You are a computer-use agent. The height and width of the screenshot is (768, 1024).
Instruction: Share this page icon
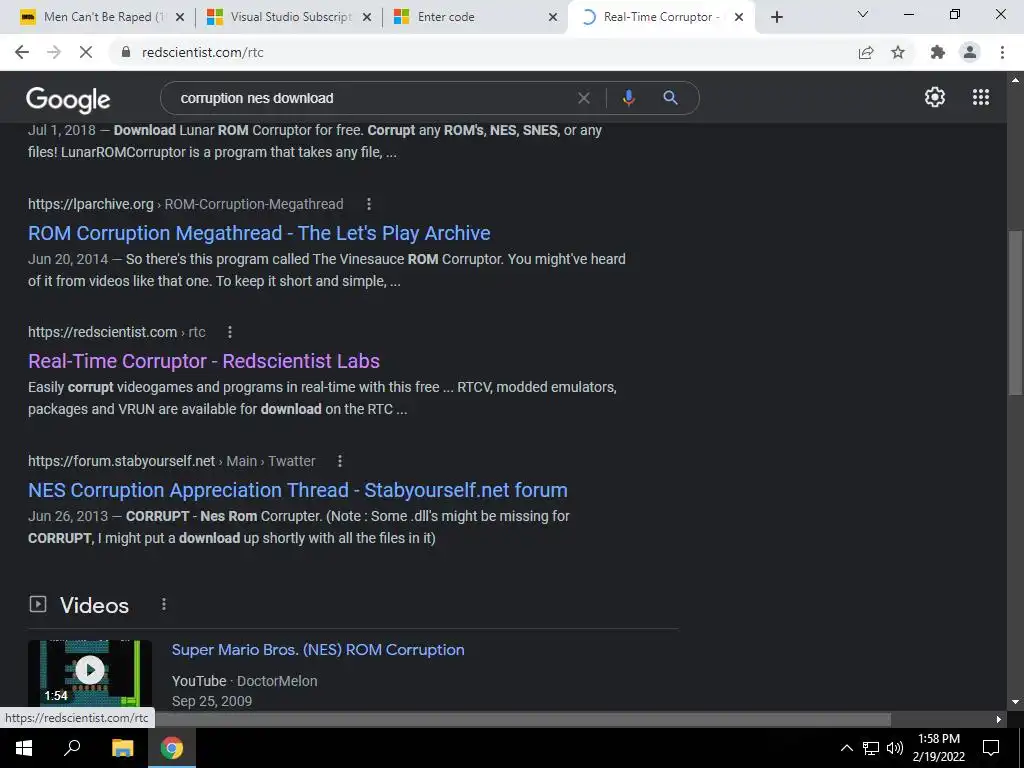pyautogui.click(x=866, y=52)
